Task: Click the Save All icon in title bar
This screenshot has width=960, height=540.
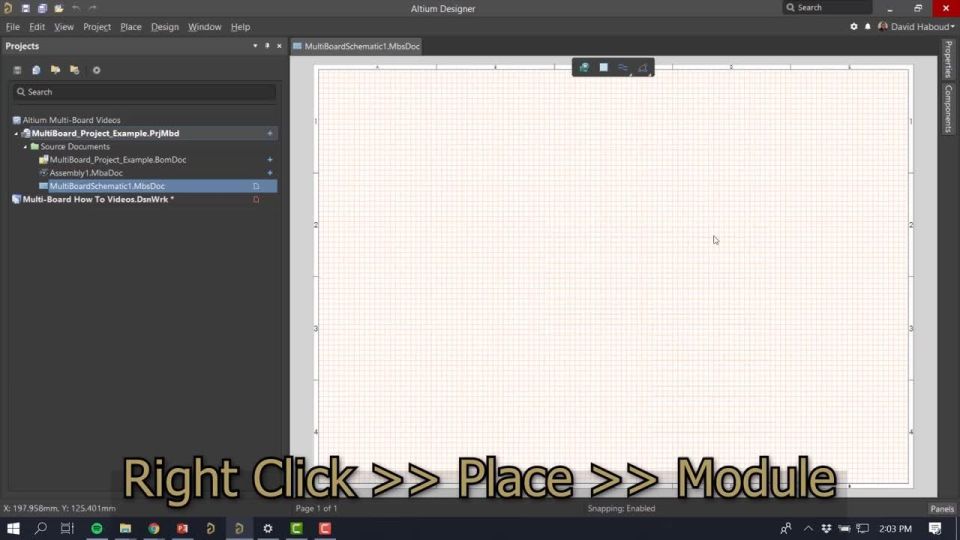Action: pos(42,9)
